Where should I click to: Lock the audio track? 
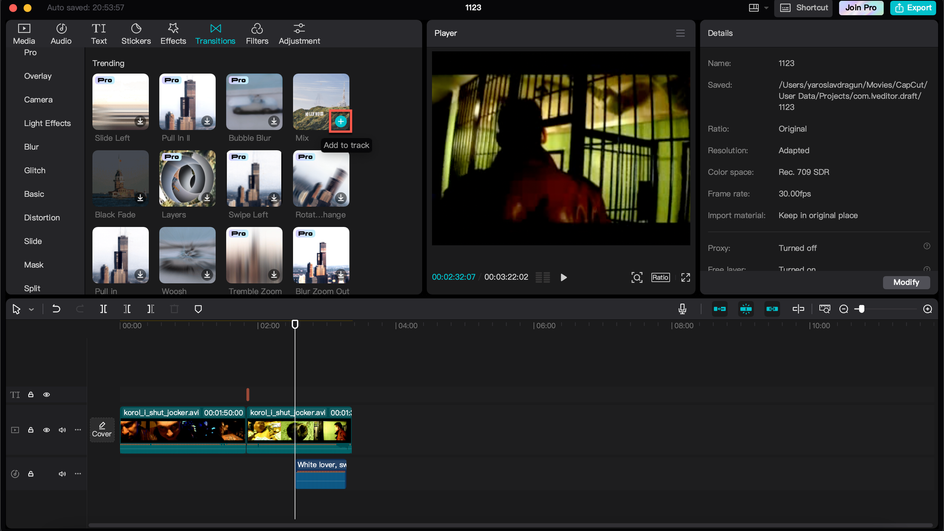point(31,474)
